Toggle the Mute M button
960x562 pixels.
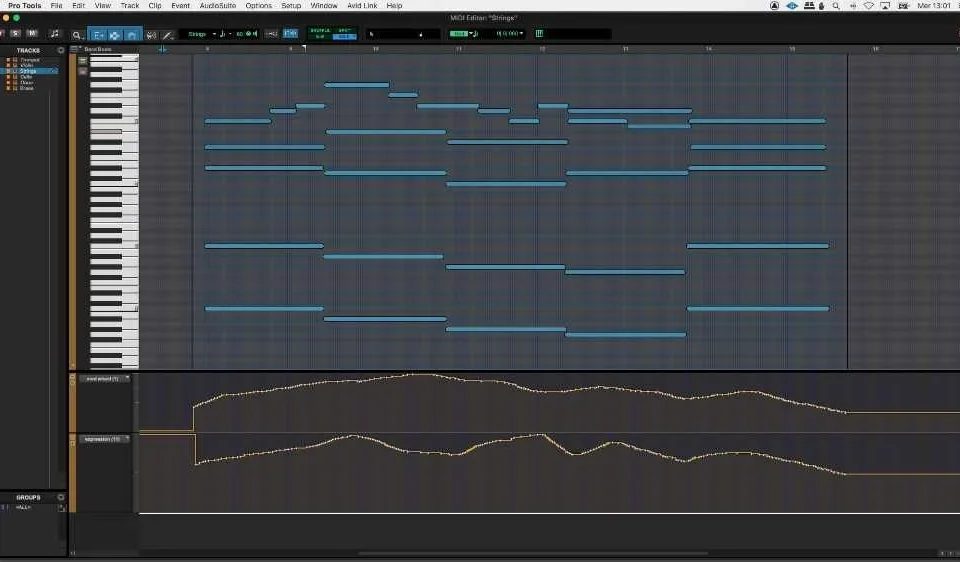click(x=31, y=34)
